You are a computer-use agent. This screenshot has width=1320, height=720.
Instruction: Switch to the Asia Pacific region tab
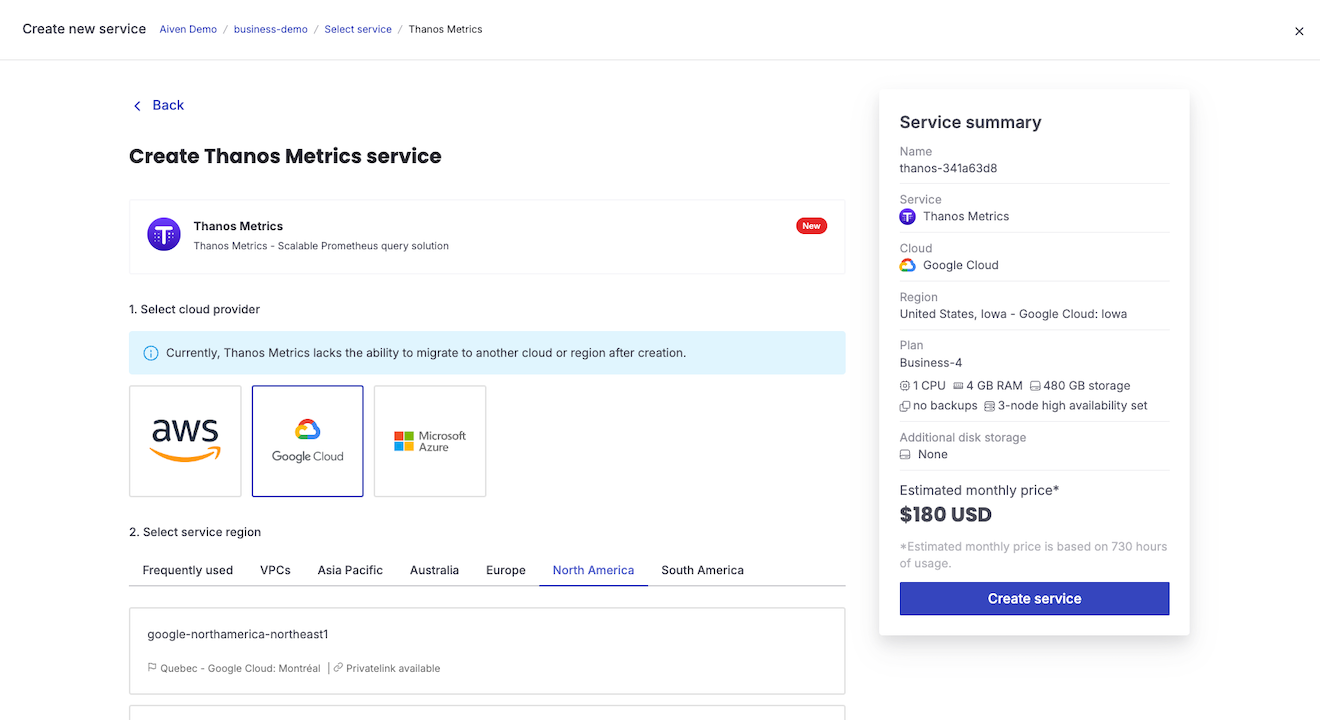pos(350,570)
